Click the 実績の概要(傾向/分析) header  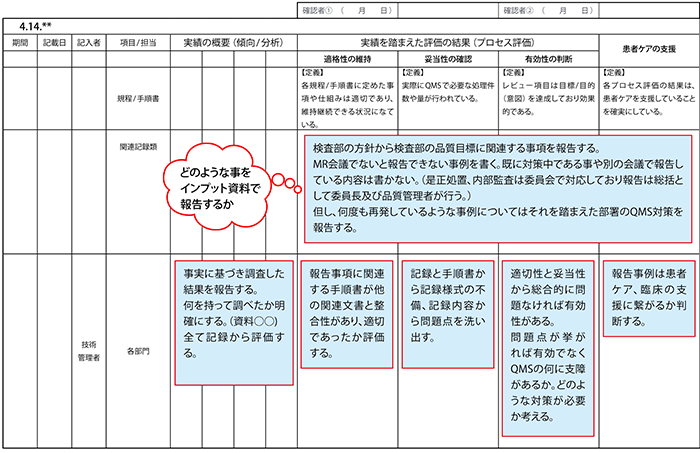point(233,44)
